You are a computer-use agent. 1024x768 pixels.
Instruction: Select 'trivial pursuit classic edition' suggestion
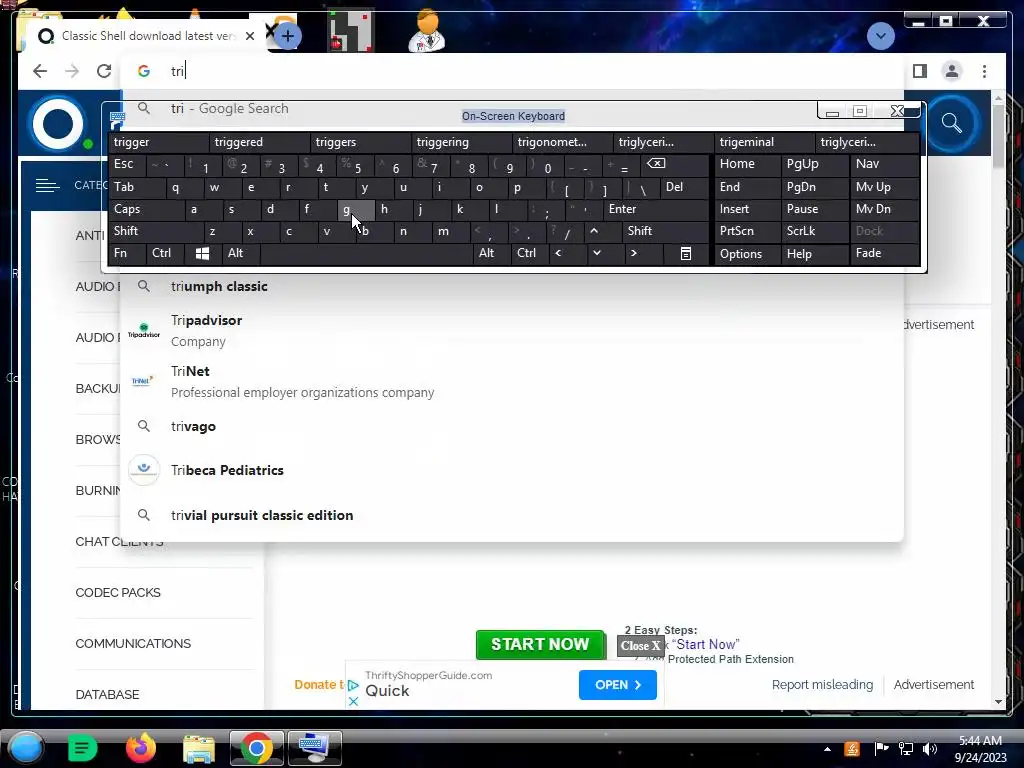click(512, 515)
